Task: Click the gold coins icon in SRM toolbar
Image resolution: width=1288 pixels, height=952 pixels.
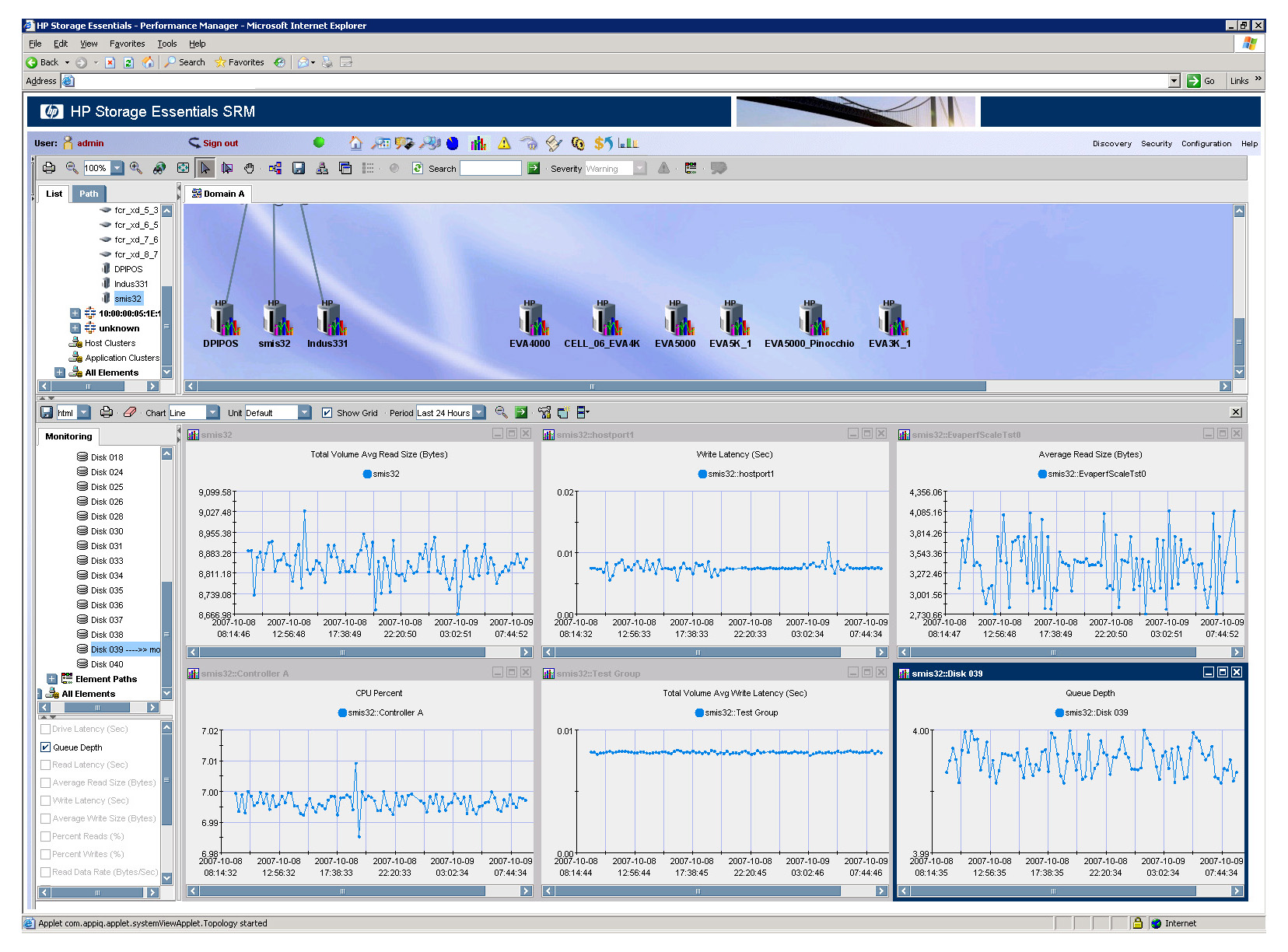Action: [x=577, y=143]
